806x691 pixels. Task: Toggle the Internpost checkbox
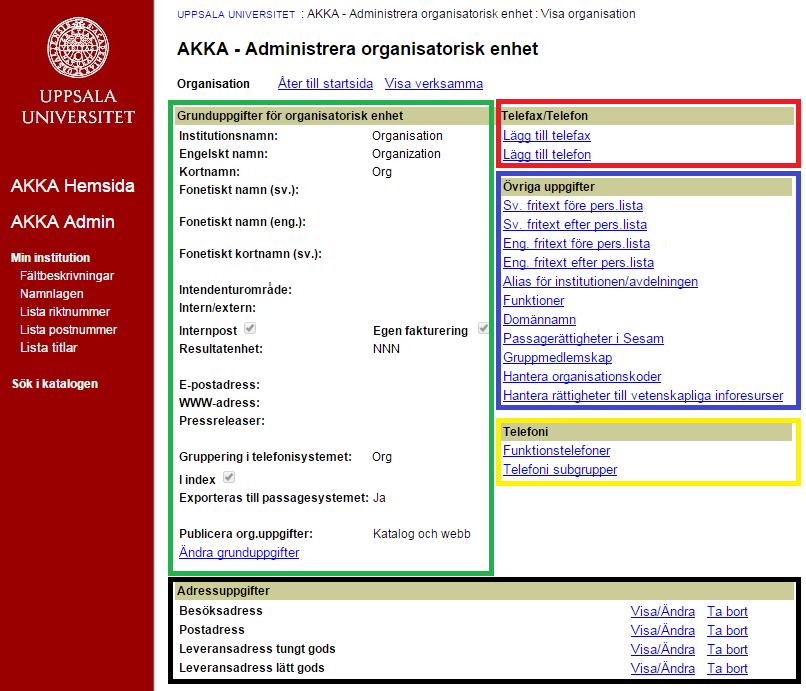[x=250, y=328]
